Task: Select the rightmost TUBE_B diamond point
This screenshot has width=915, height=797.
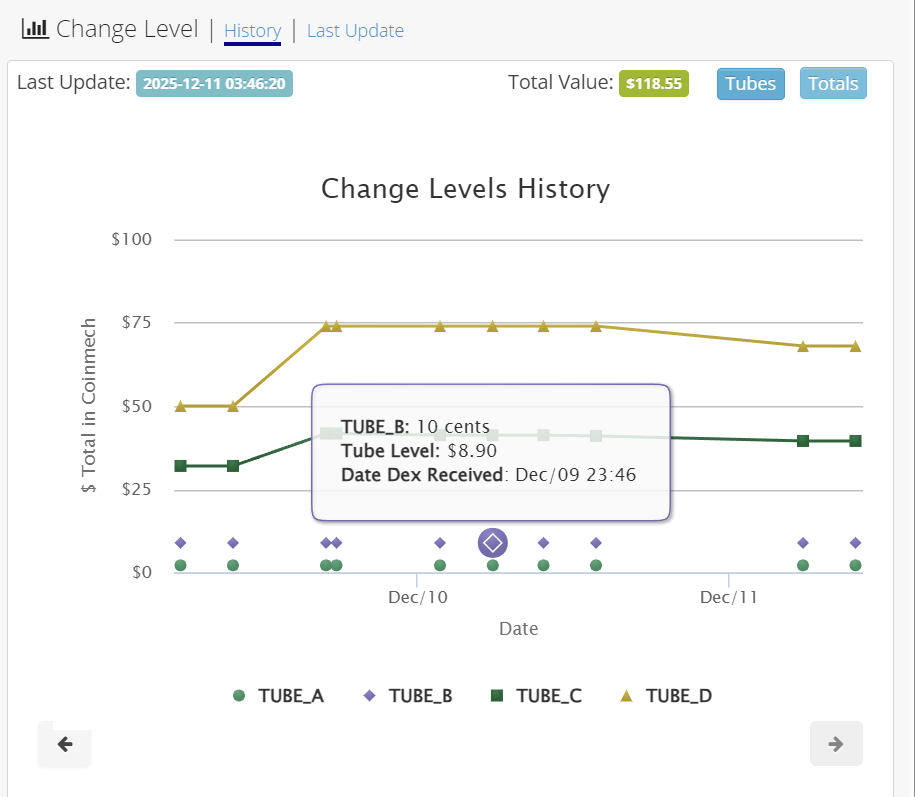Action: click(x=855, y=543)
